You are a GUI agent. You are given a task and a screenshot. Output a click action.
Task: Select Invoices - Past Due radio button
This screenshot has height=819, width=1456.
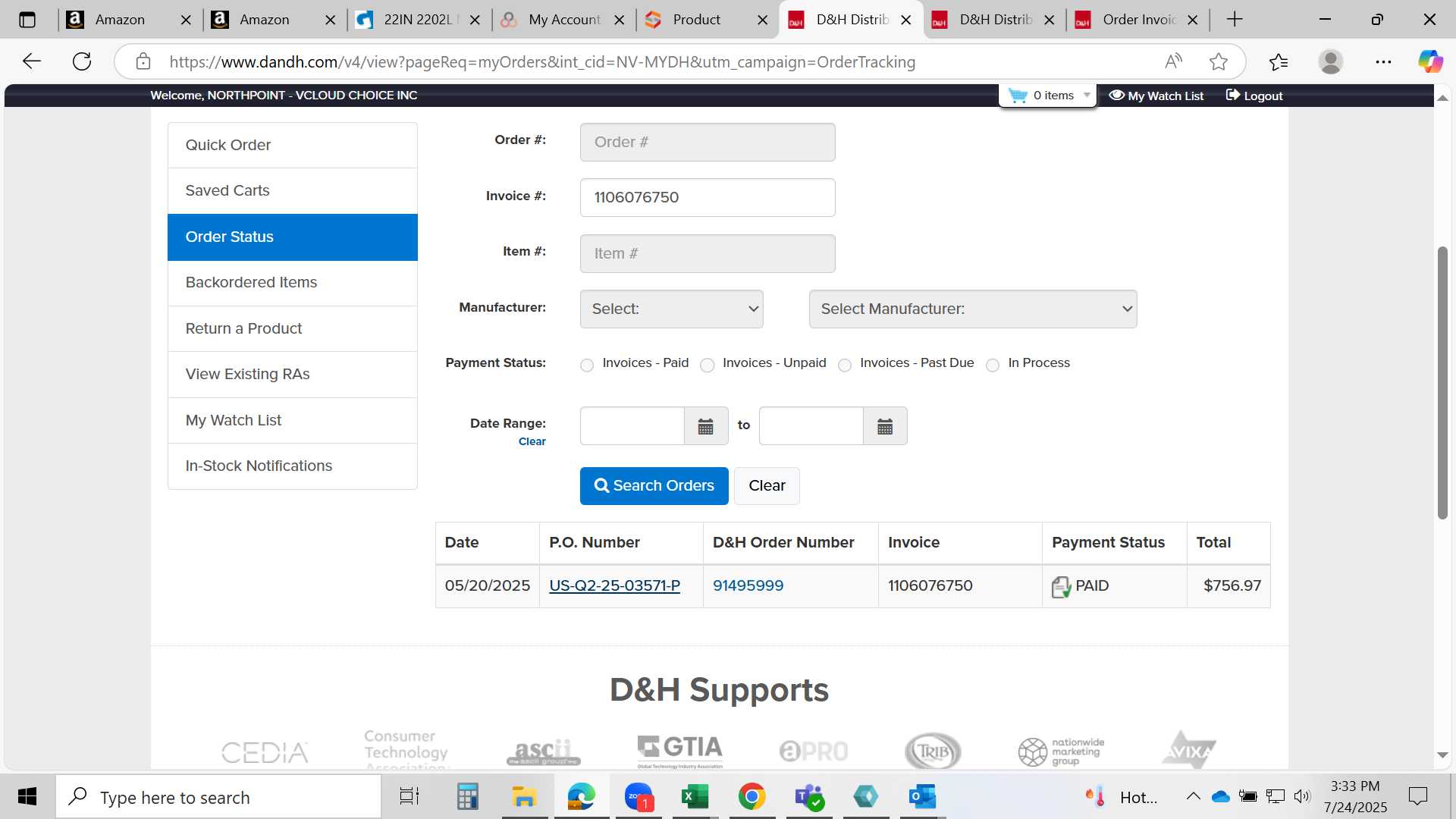845,366
